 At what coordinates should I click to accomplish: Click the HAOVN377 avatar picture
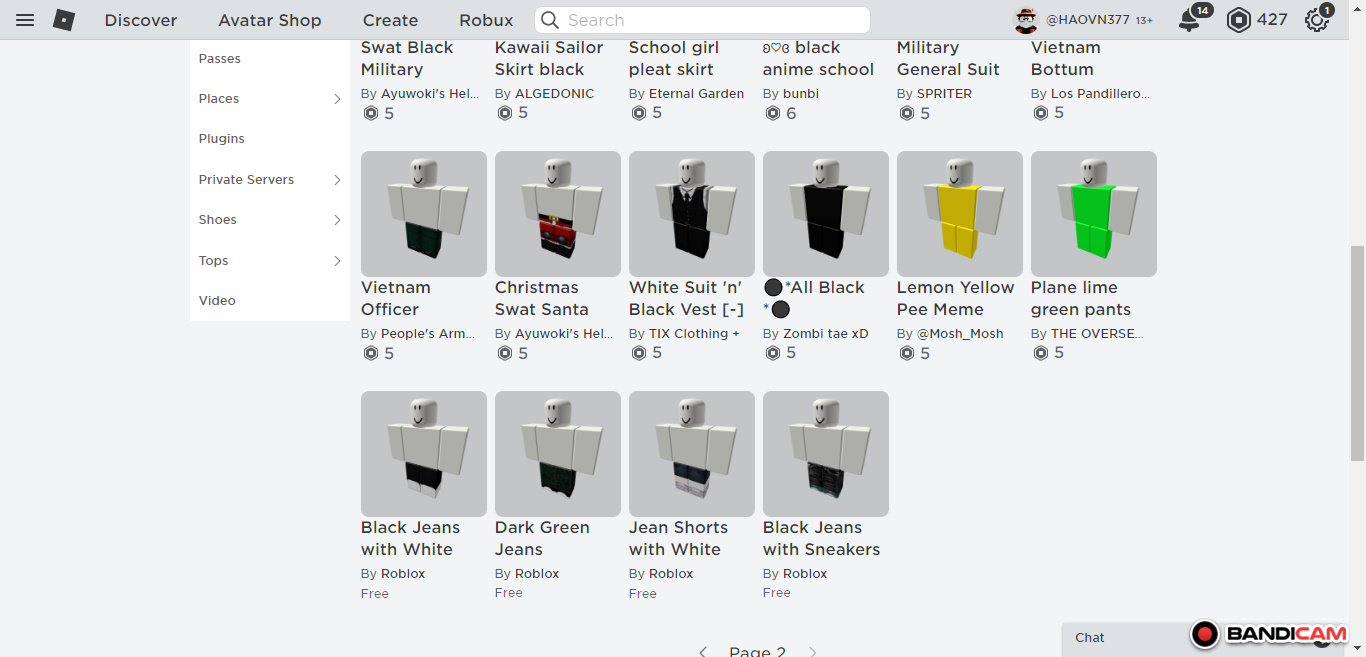(x=1026, y=20)
